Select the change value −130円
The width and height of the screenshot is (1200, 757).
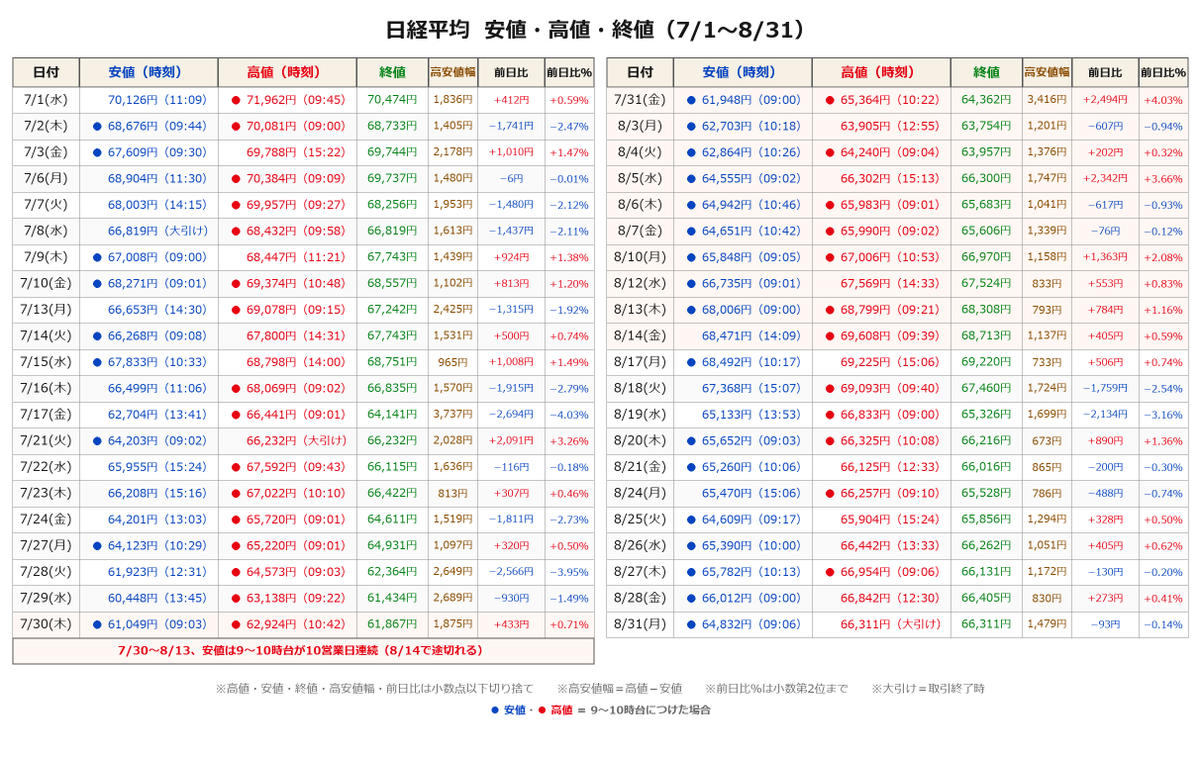[1105, 571]
